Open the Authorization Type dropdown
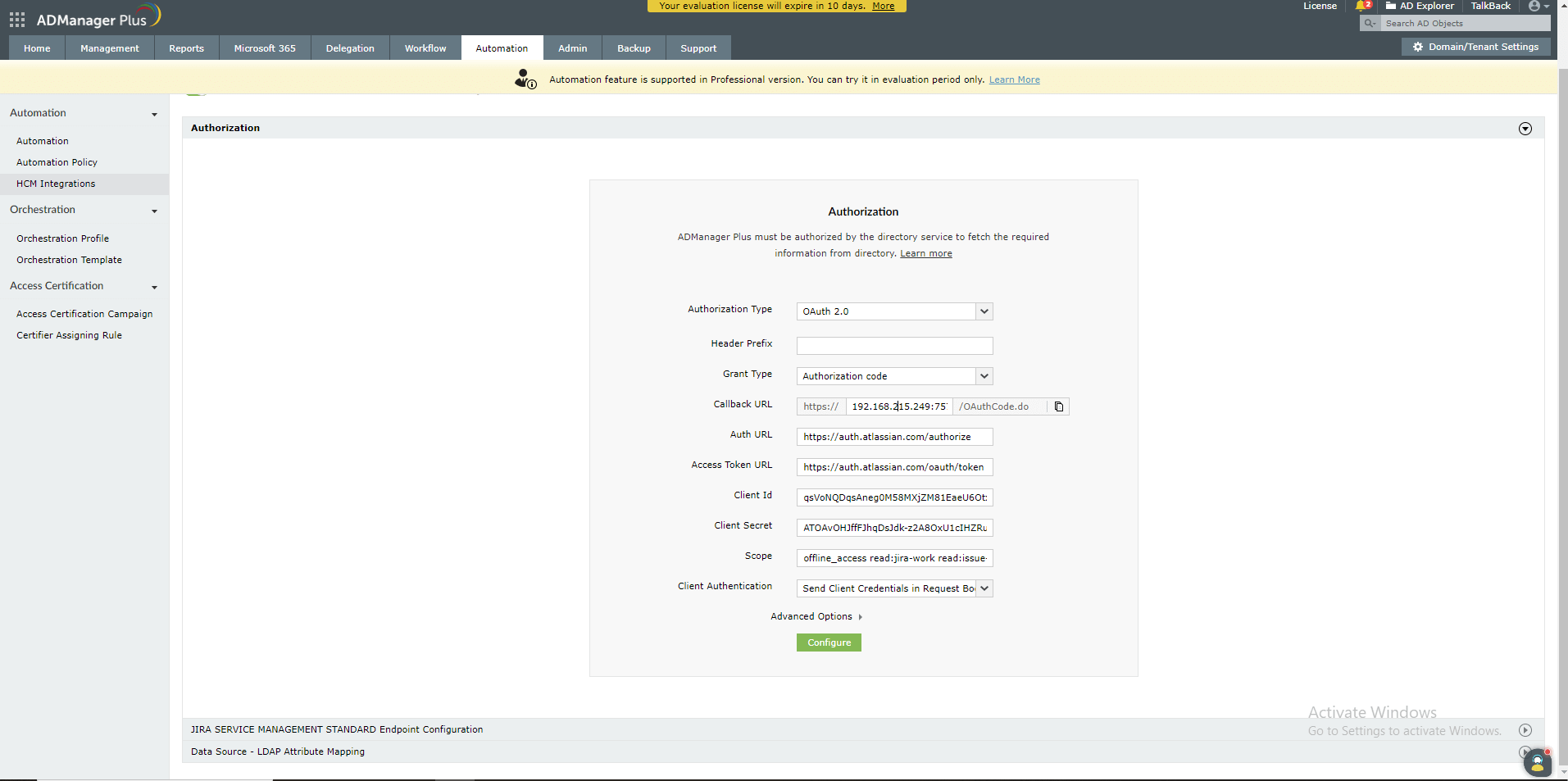Viewport: 1568px width, 781px height. (983, 311)
